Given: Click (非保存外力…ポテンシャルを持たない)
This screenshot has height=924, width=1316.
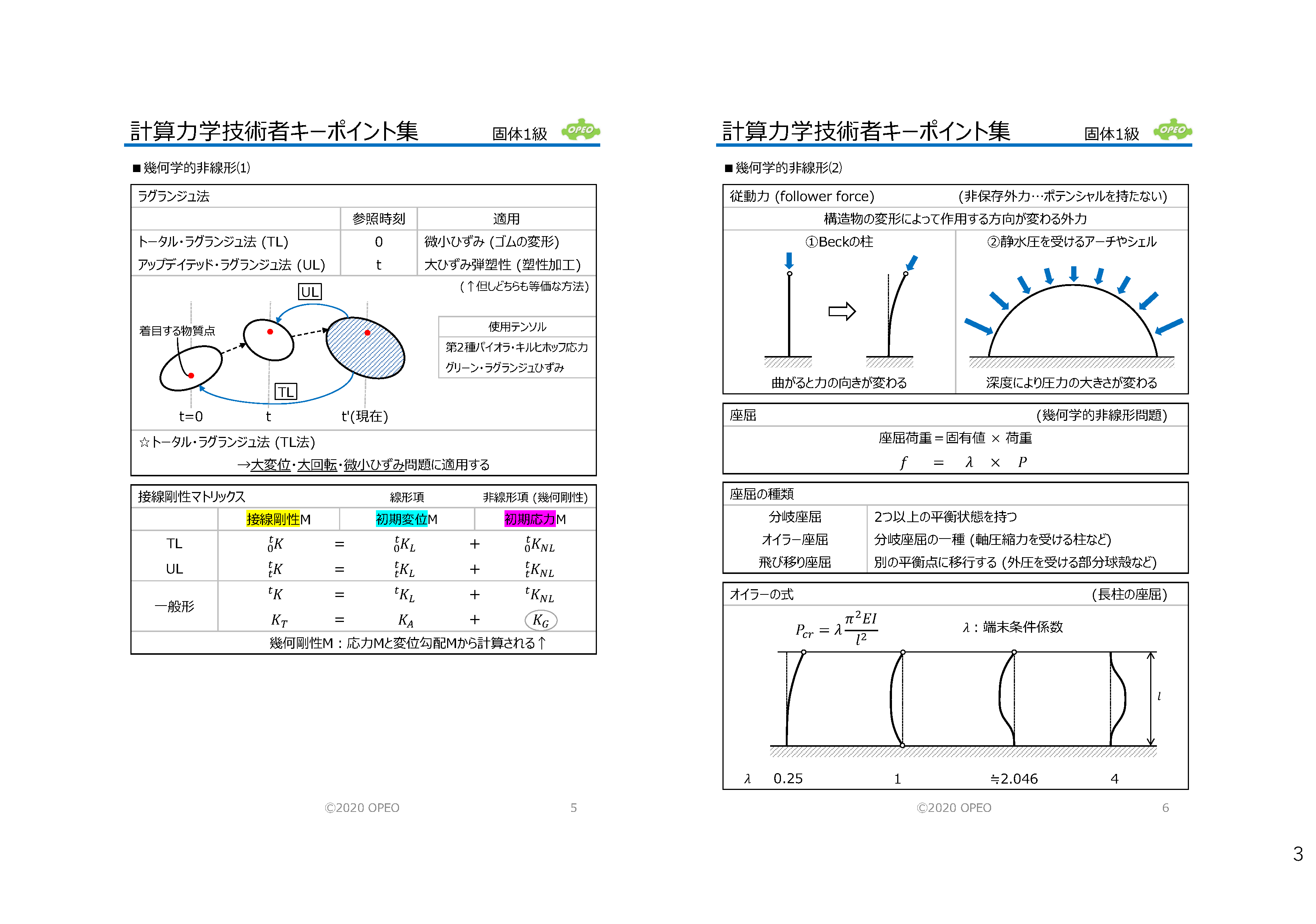Looking at the screenshot, I should (1063, 196).
